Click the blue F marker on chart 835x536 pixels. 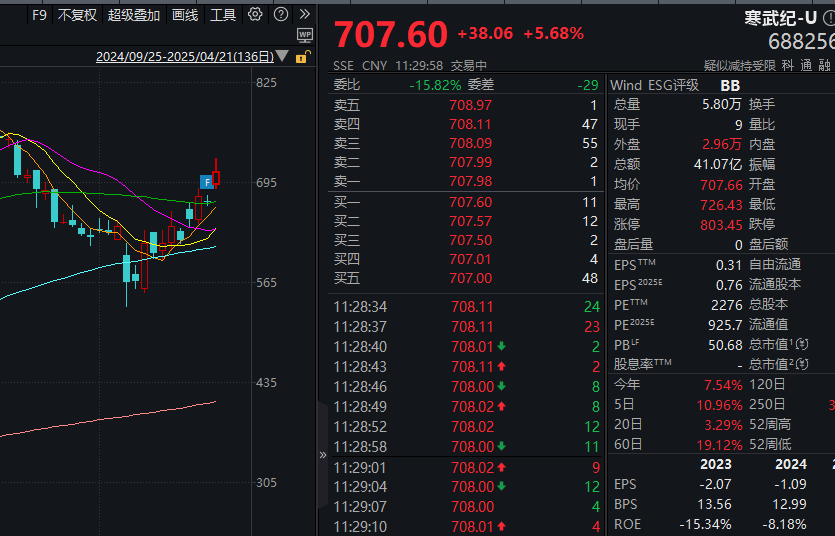[206, 181]
